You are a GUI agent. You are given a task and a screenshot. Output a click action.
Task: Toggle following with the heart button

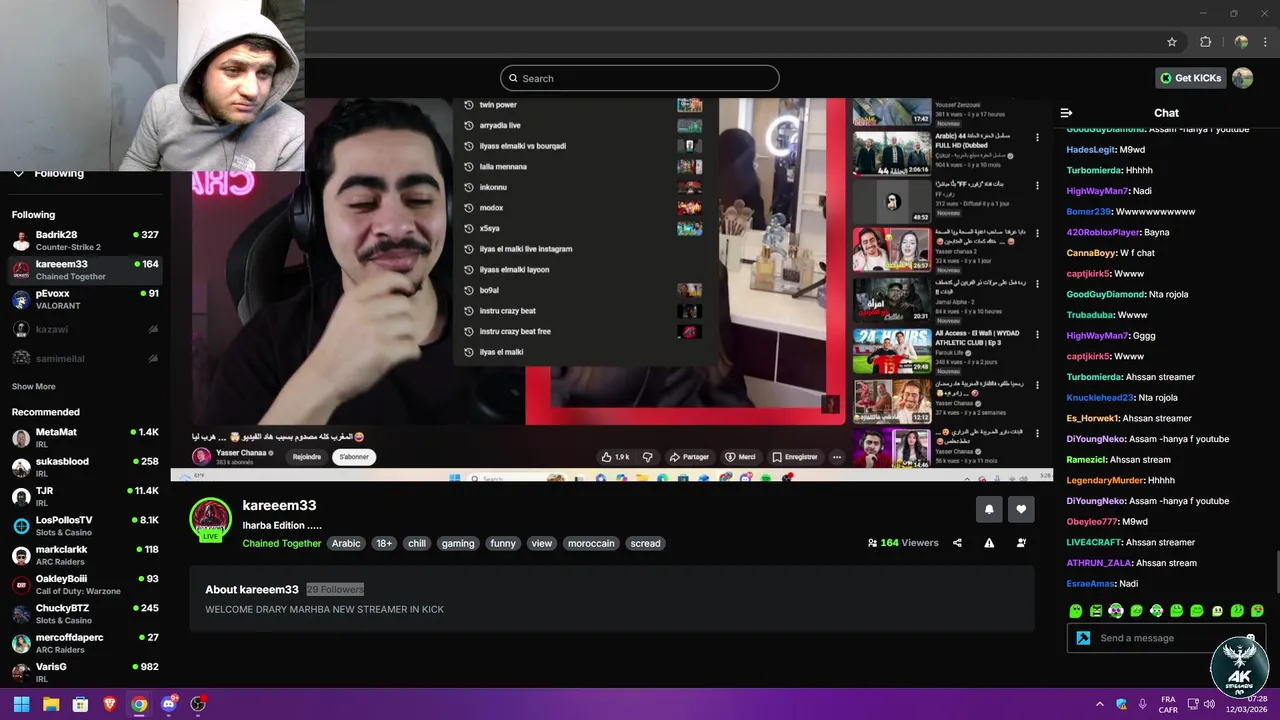1021,509
